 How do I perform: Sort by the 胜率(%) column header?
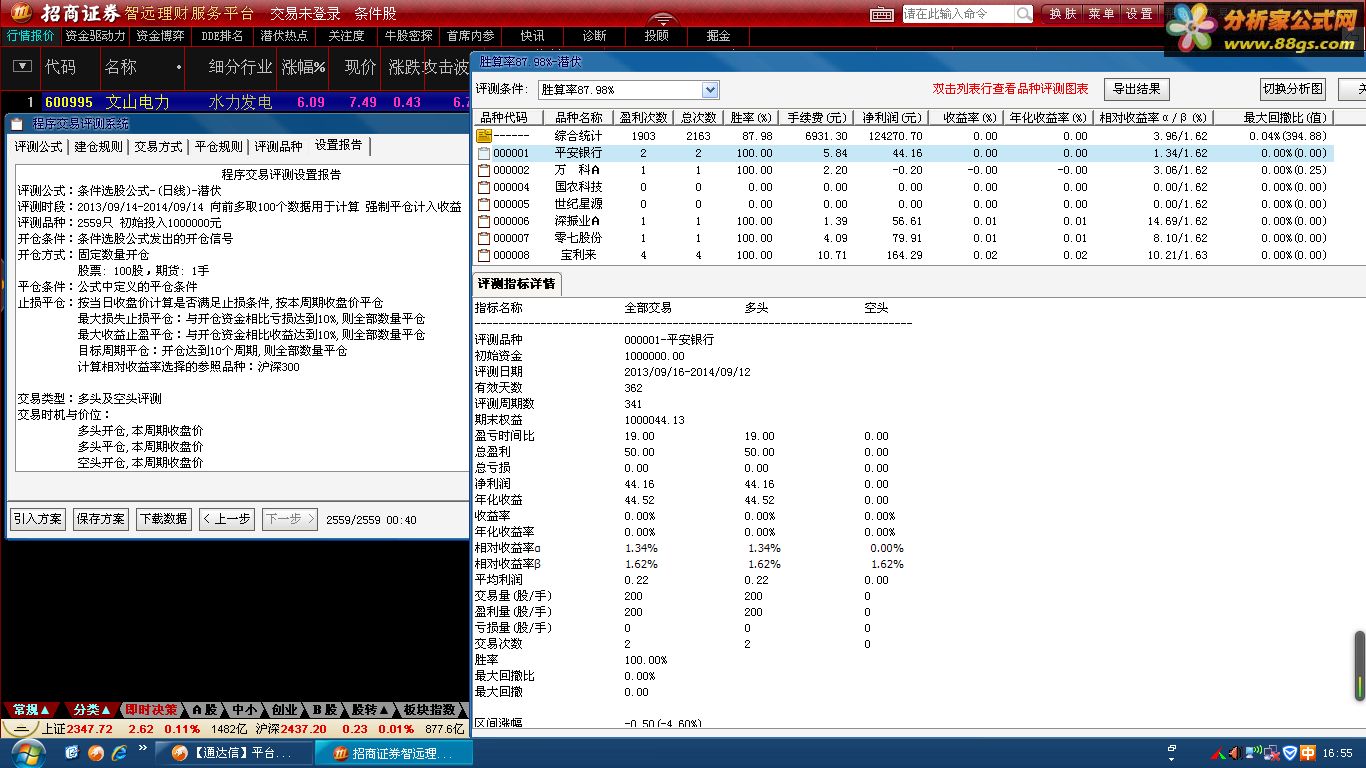pos(750,118)
